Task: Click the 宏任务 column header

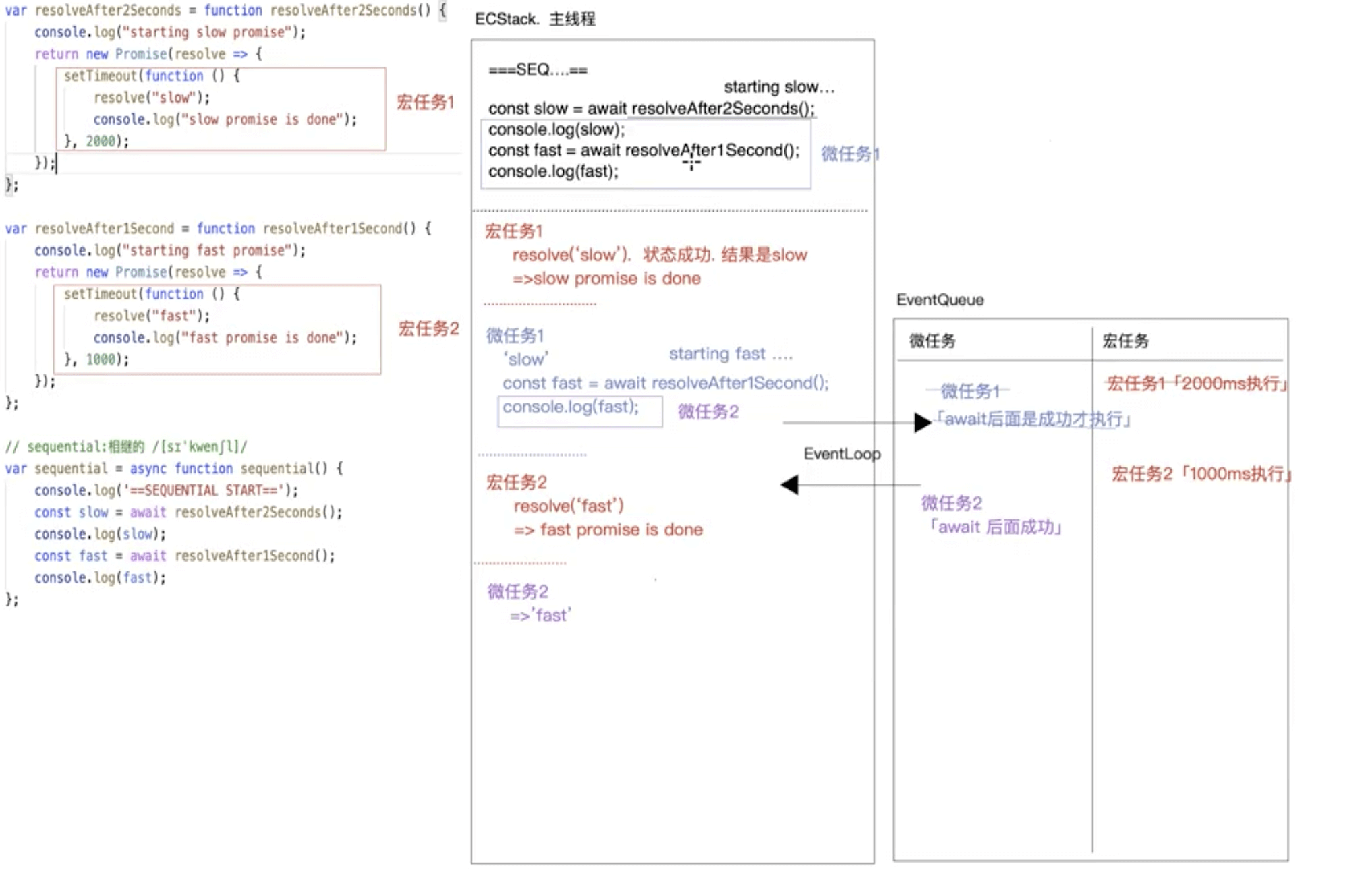Action: [1125, 341]
